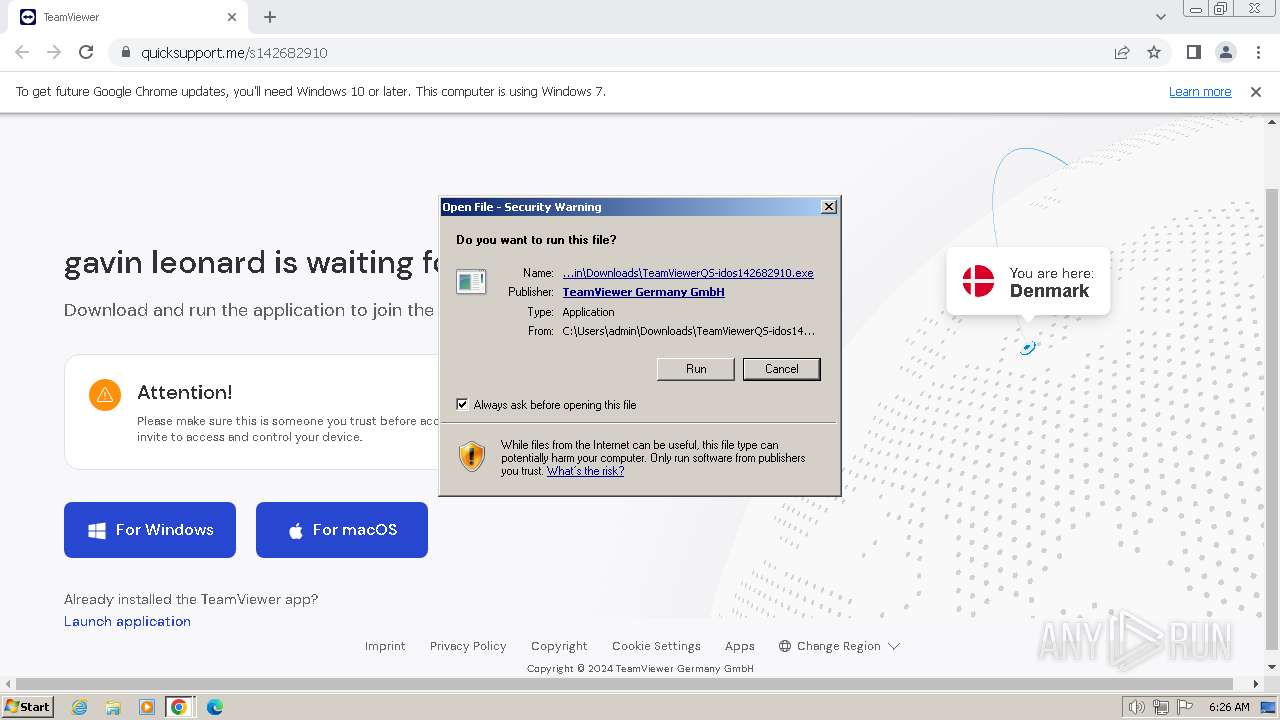The image size is (1280, 720).
Task: Go forward in Chrome
Action: coord(54,52)
